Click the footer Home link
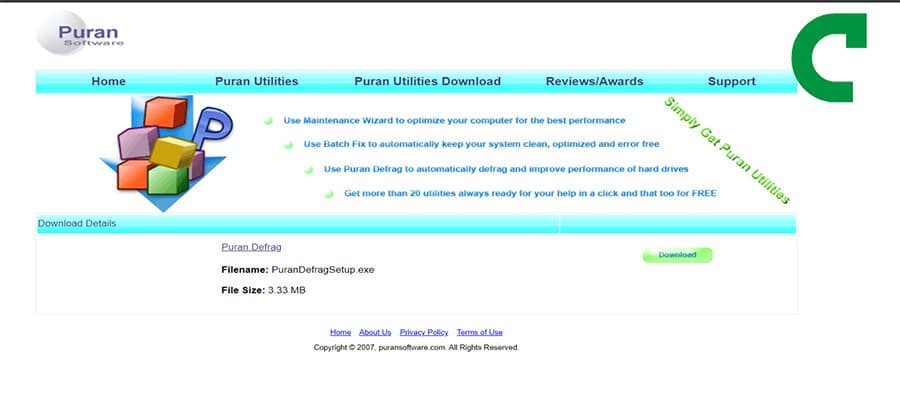The height and width of the screenshot is (400, 900). coord(340,332)
